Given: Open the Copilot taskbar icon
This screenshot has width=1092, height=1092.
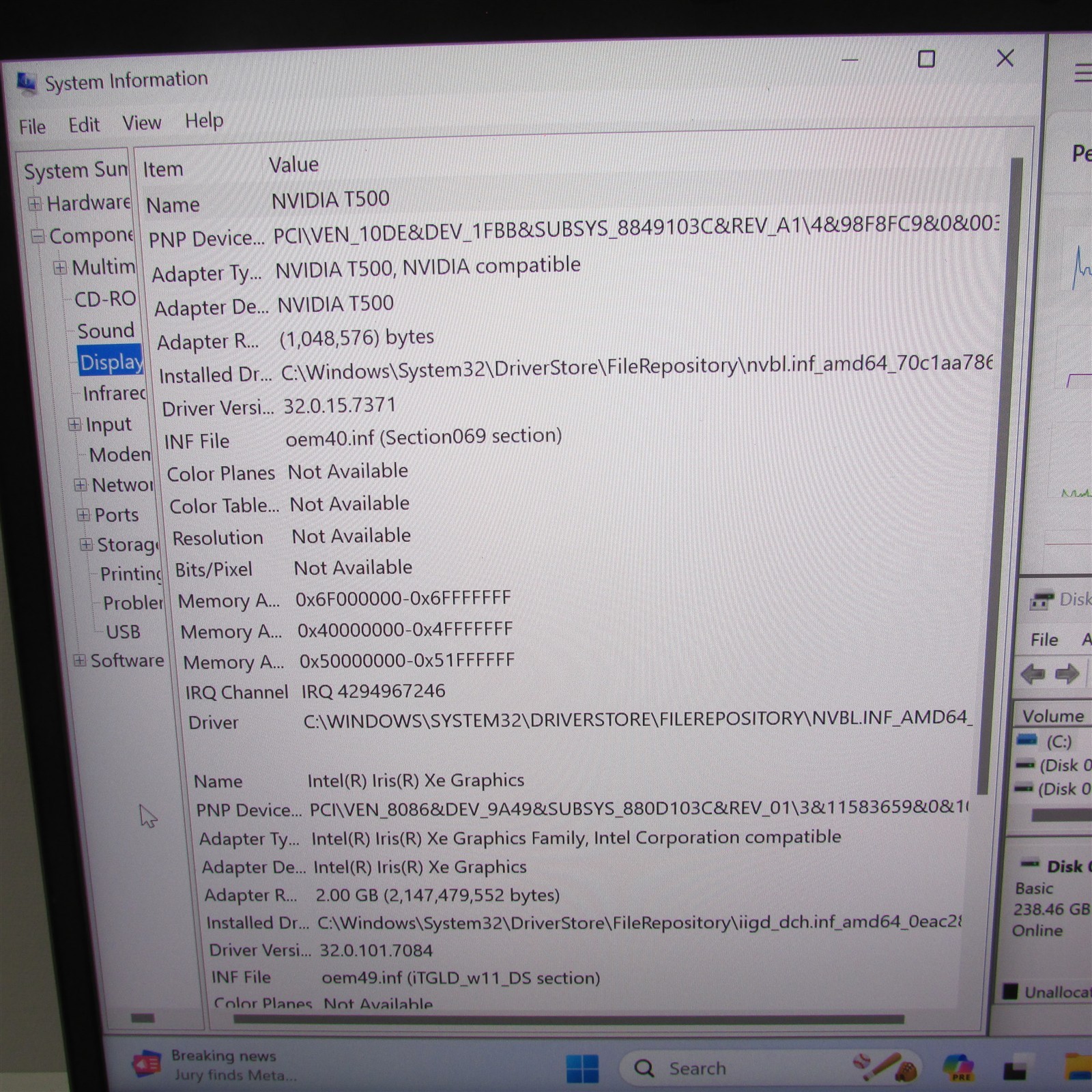Looking at the screenshot, I should [x=958, y=1068].
